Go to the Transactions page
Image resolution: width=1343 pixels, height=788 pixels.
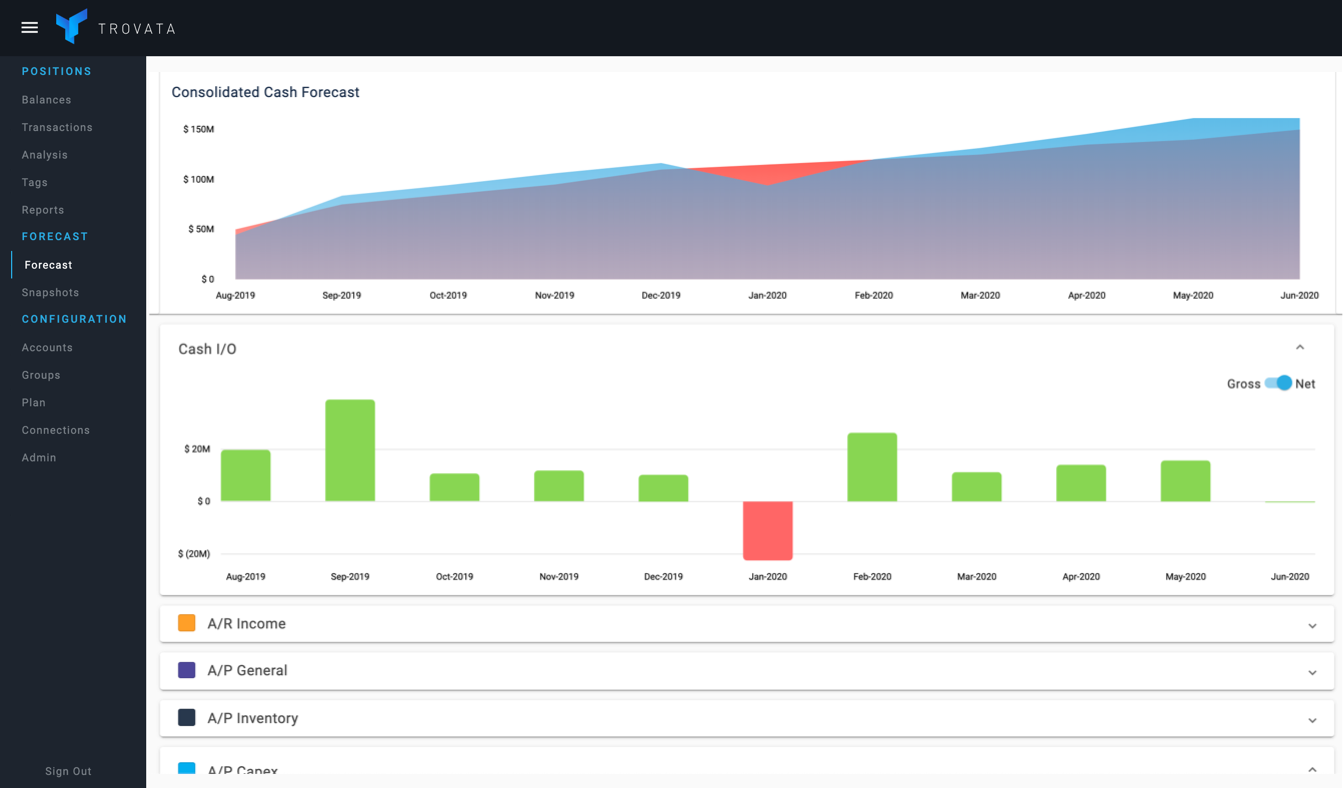tap(57, 127)
